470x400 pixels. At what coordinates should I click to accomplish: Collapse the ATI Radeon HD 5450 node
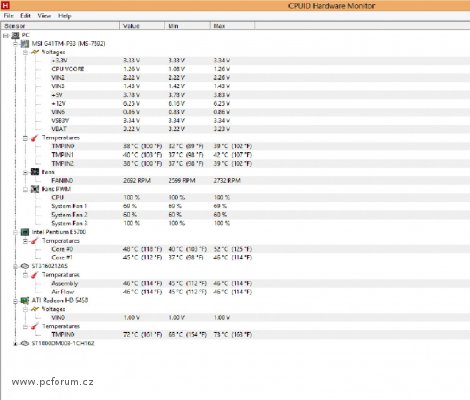tap(15, 301)
